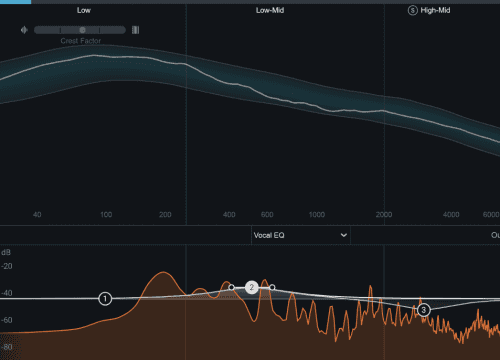Click the 2000 Hz frequency label
Viewport: 500px width, 360px height.
click(384, 215)
